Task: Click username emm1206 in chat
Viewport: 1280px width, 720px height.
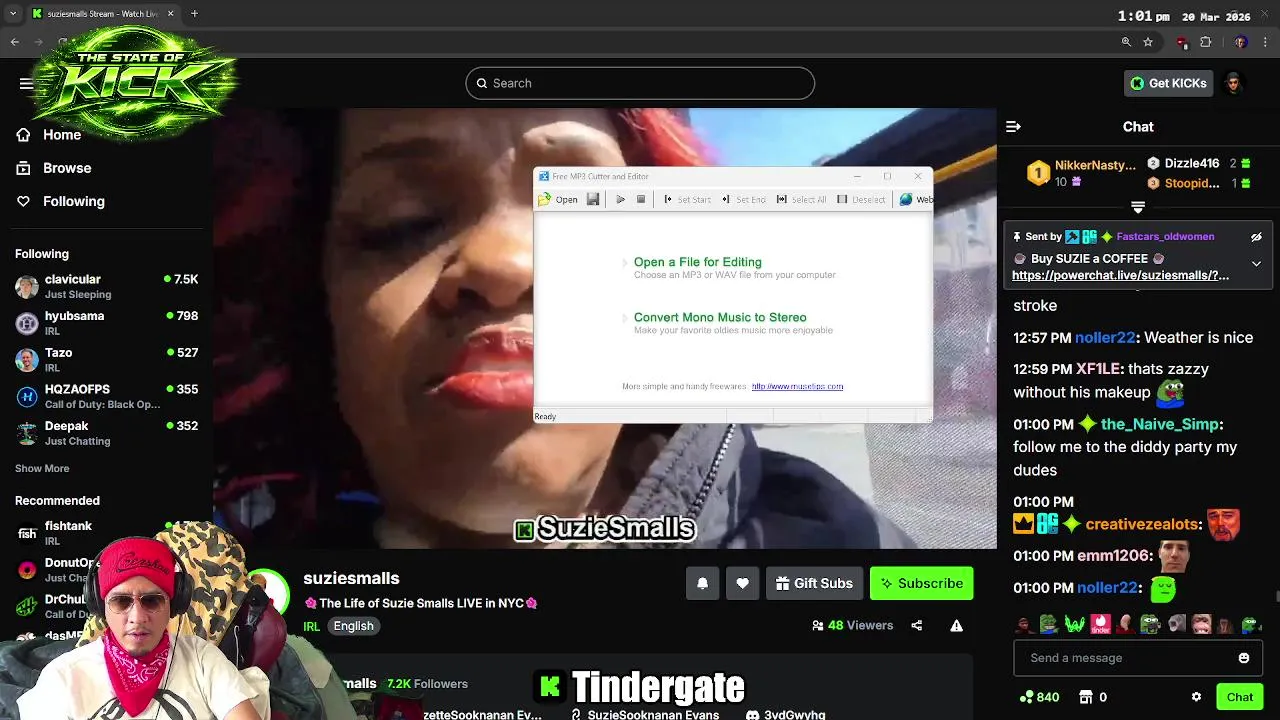Action: pyautogui.click(x=1114, y=556)
